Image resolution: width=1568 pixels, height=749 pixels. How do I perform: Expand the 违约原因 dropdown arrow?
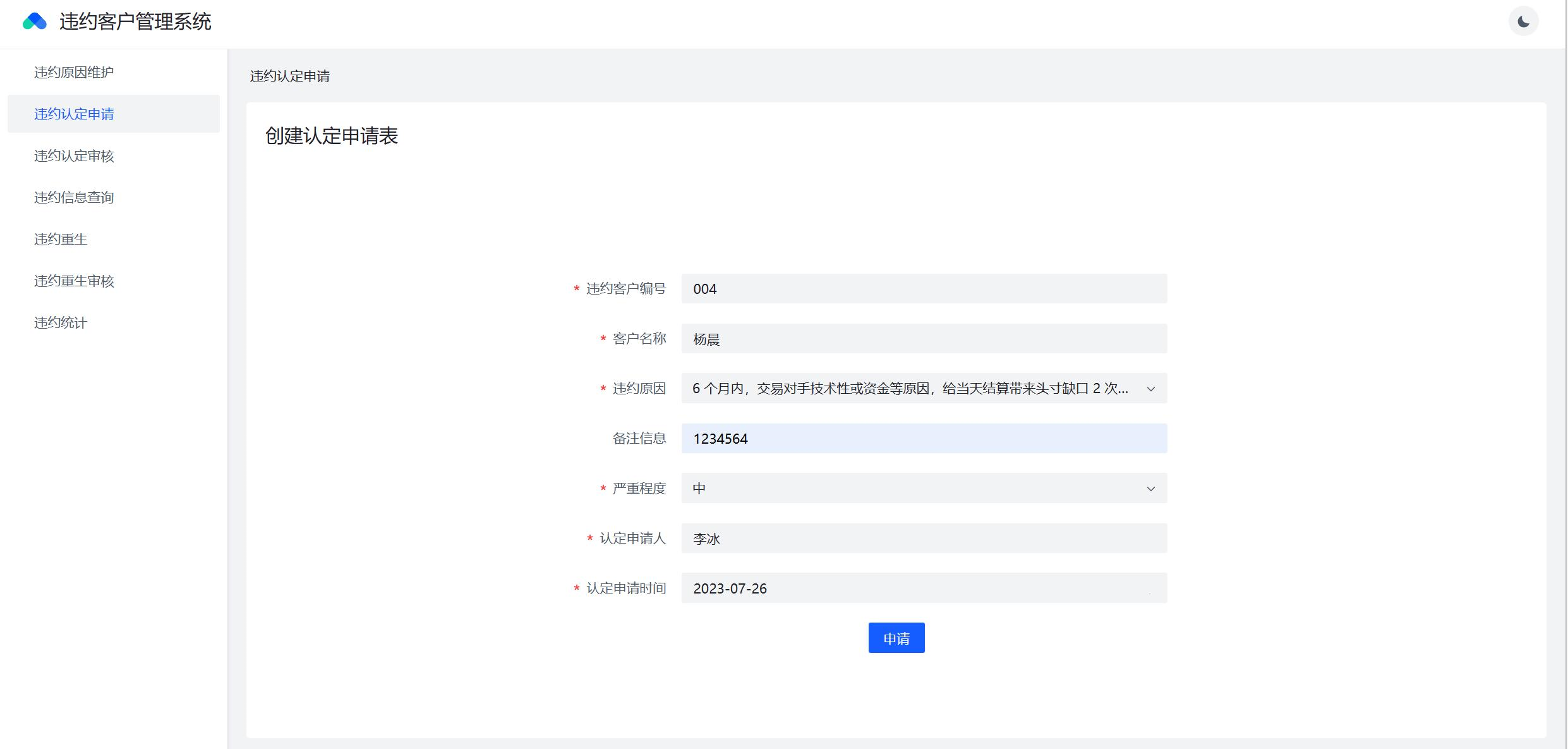tap(1150, 389)
